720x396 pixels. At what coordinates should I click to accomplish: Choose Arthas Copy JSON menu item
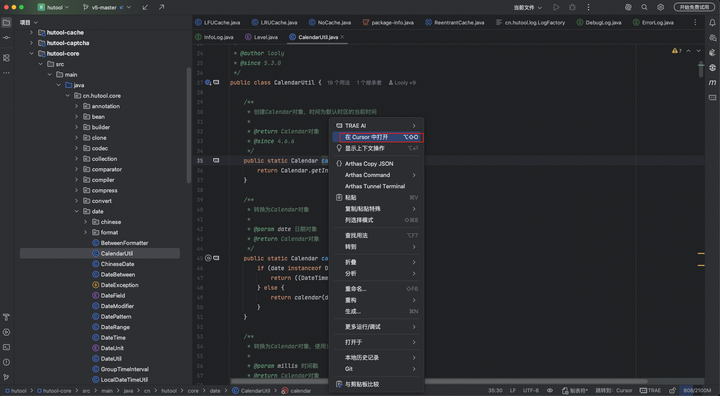(x=376, y=164)
